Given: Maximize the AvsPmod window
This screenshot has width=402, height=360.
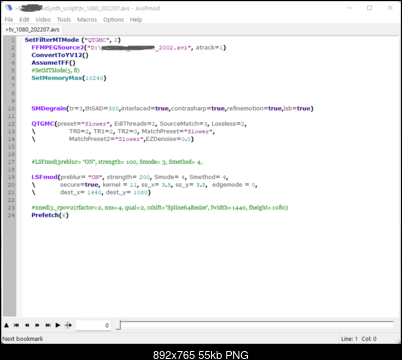Looking at the screenshot, I should pos(370,8).
